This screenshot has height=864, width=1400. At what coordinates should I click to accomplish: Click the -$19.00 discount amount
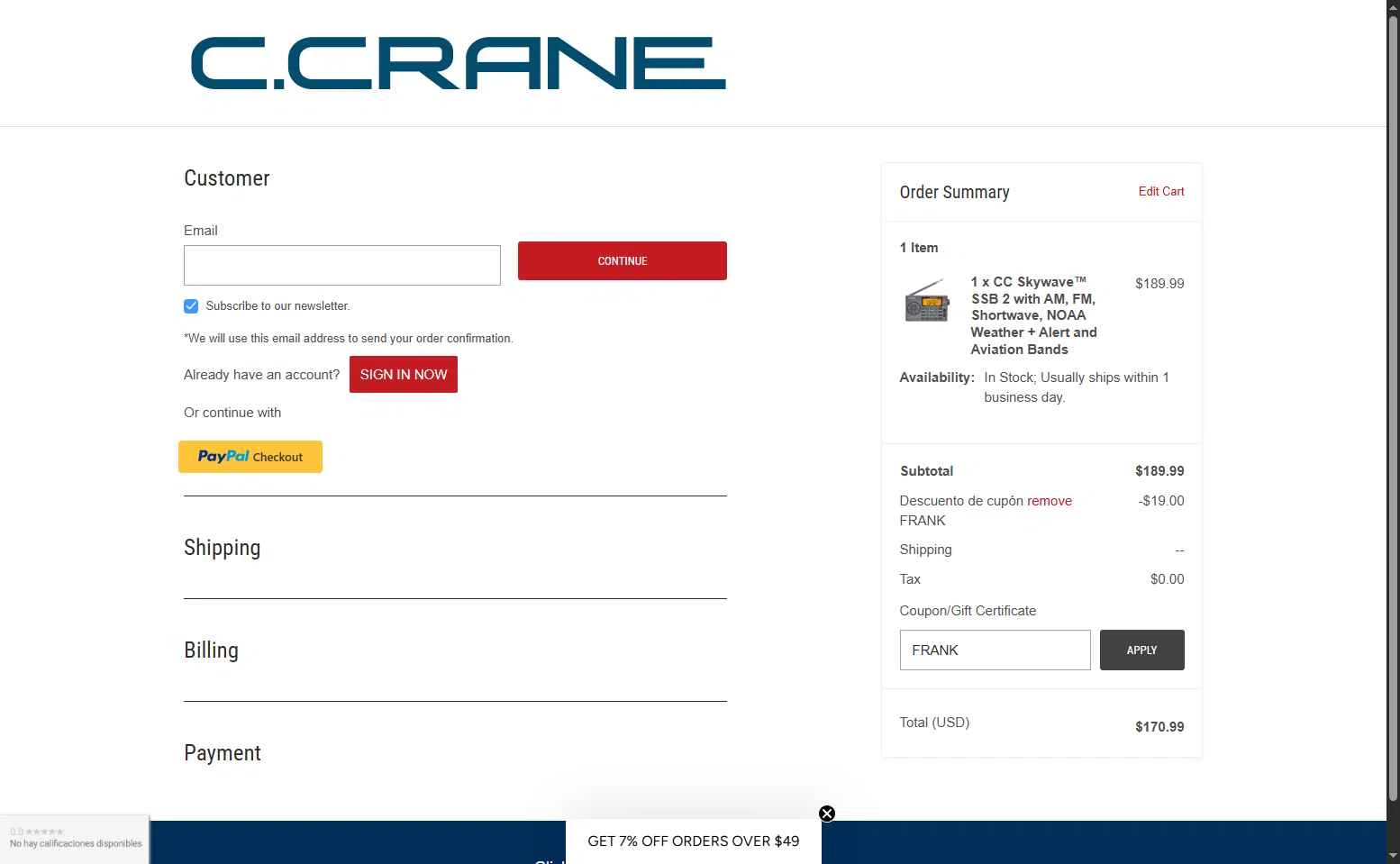coord(1161,501)
